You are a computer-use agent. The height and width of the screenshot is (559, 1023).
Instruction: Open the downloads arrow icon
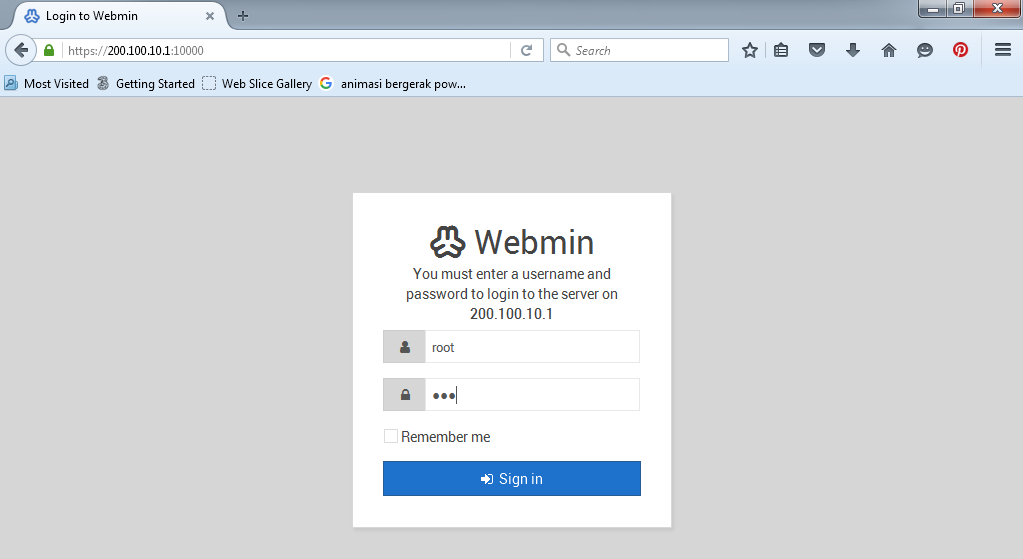click(x=853, y=50)
